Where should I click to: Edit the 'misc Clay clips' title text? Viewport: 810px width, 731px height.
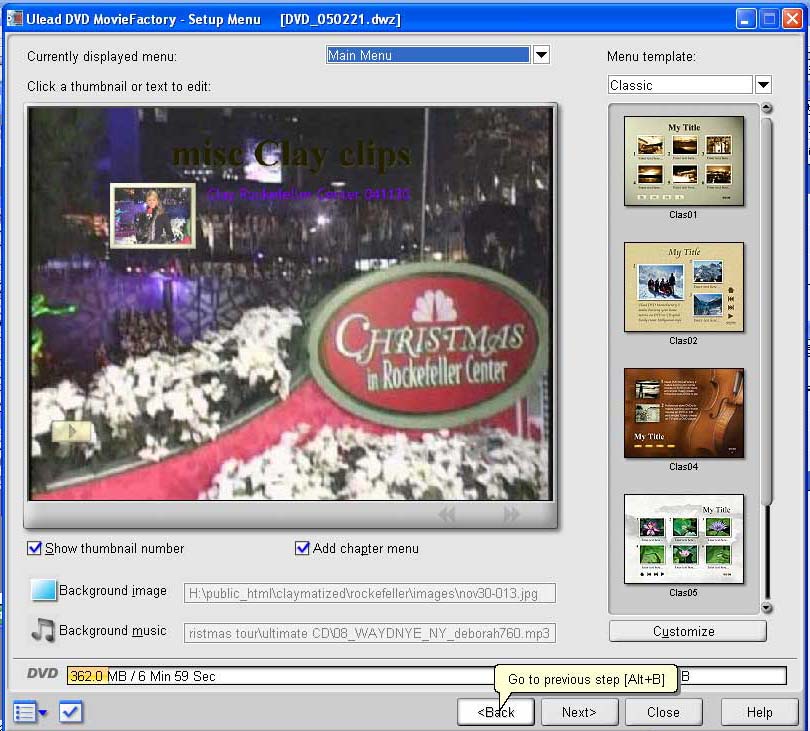pos(292,153)
